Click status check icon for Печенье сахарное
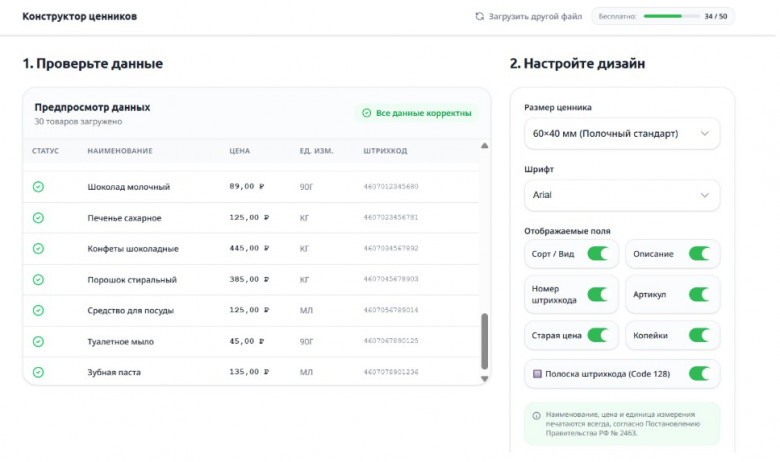This screenshot has width=780, height=462. point(38,218)
